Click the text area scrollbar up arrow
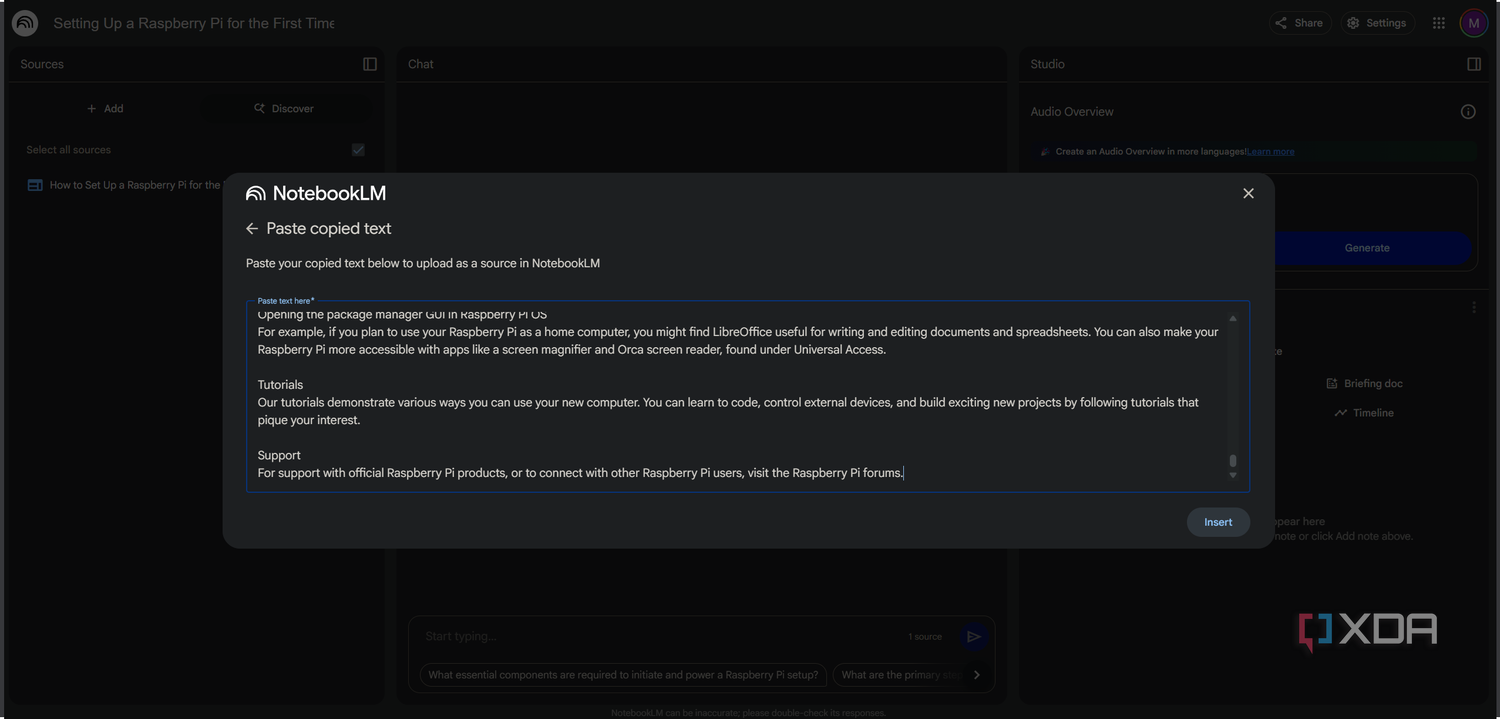 pos(1233,318)
